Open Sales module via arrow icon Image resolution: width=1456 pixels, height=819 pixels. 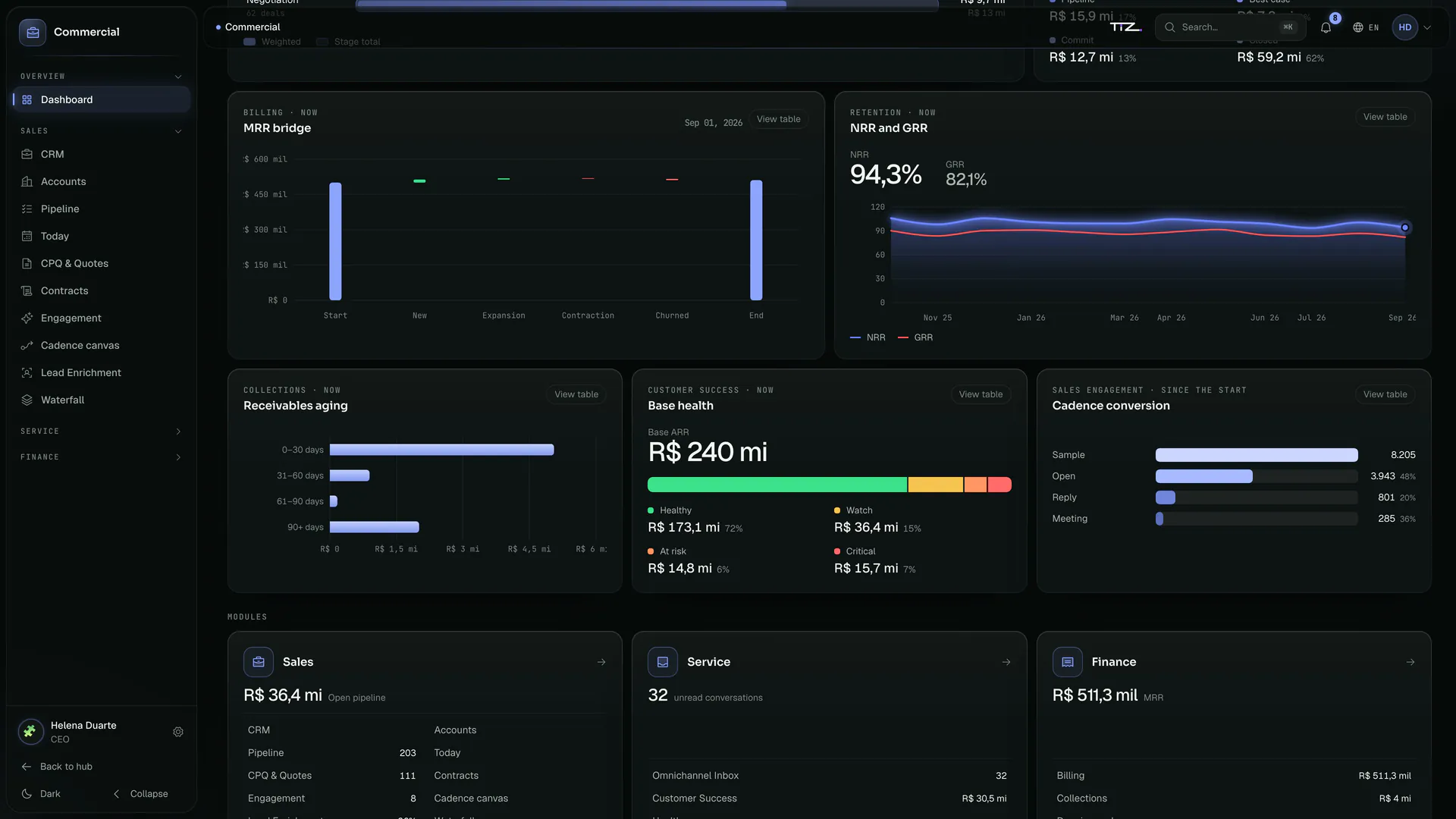(601, 662)
